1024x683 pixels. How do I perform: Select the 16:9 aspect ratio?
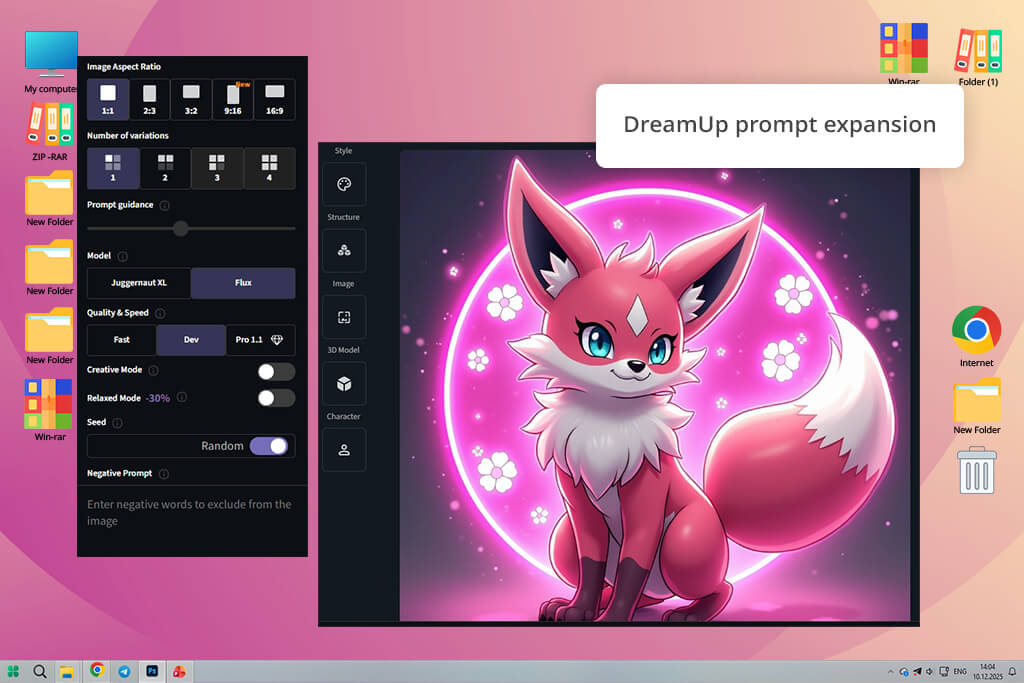coord(274,99)
